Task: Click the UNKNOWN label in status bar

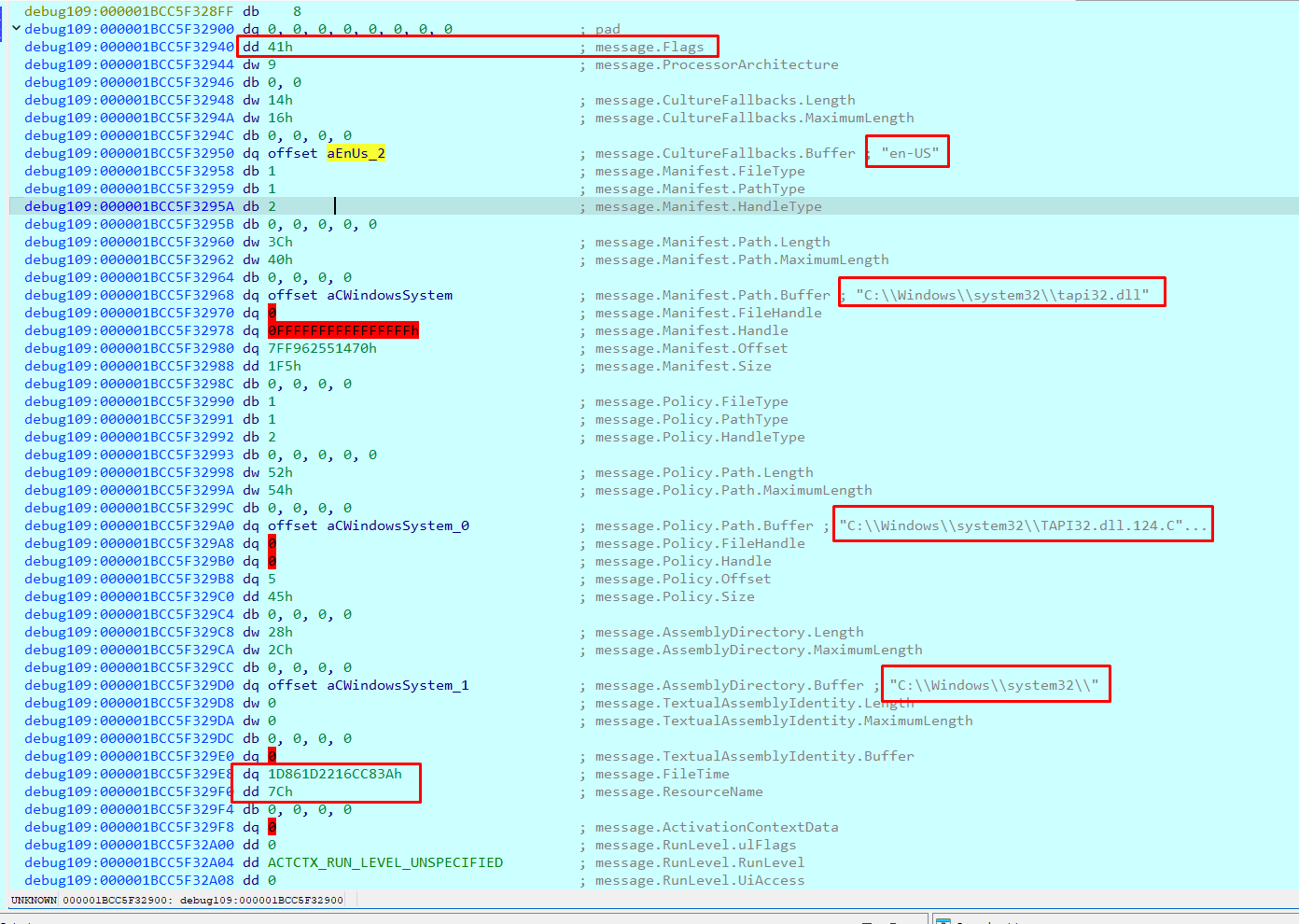Action: 34,900
